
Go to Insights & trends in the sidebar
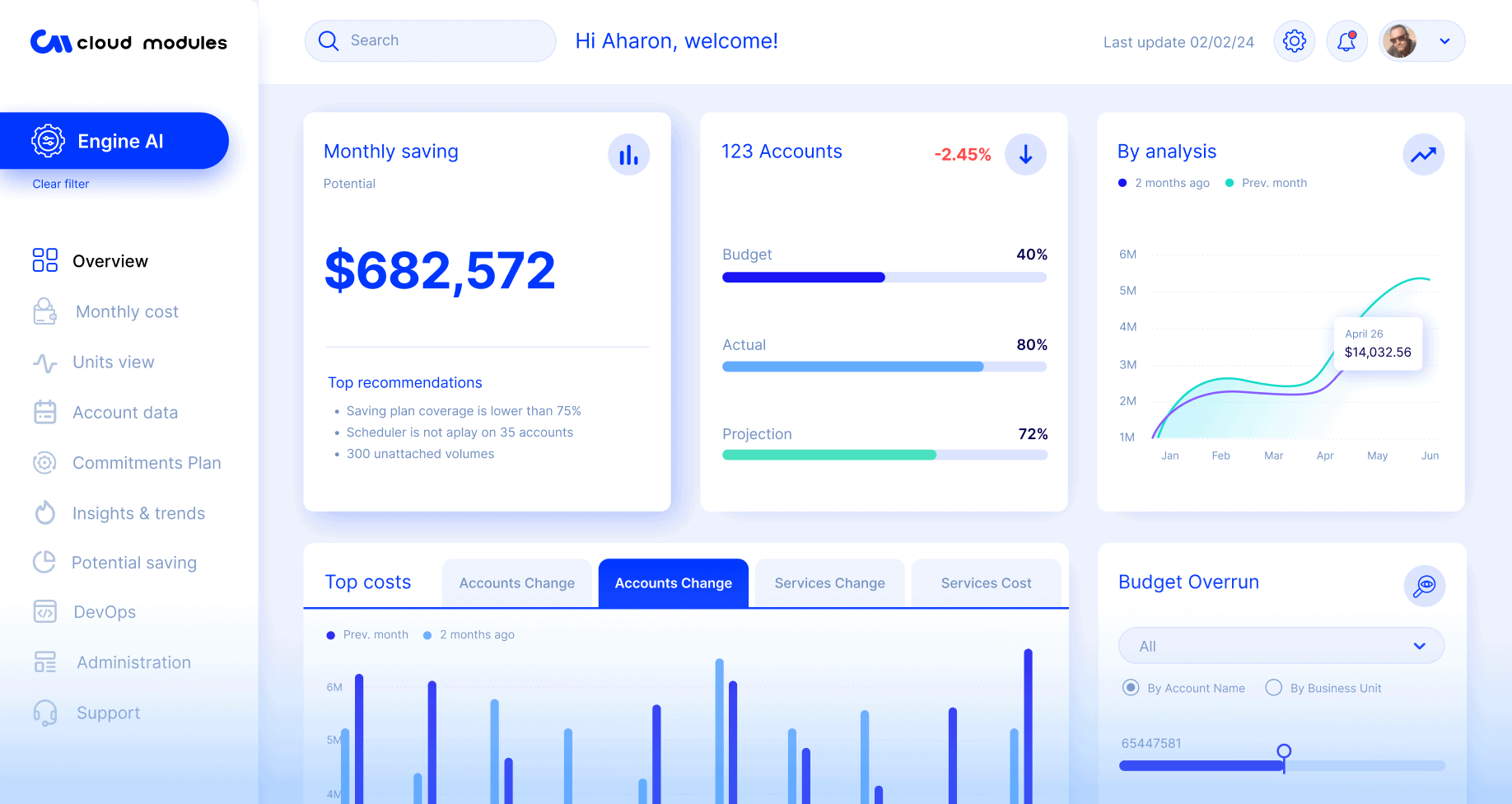point(138,513)
